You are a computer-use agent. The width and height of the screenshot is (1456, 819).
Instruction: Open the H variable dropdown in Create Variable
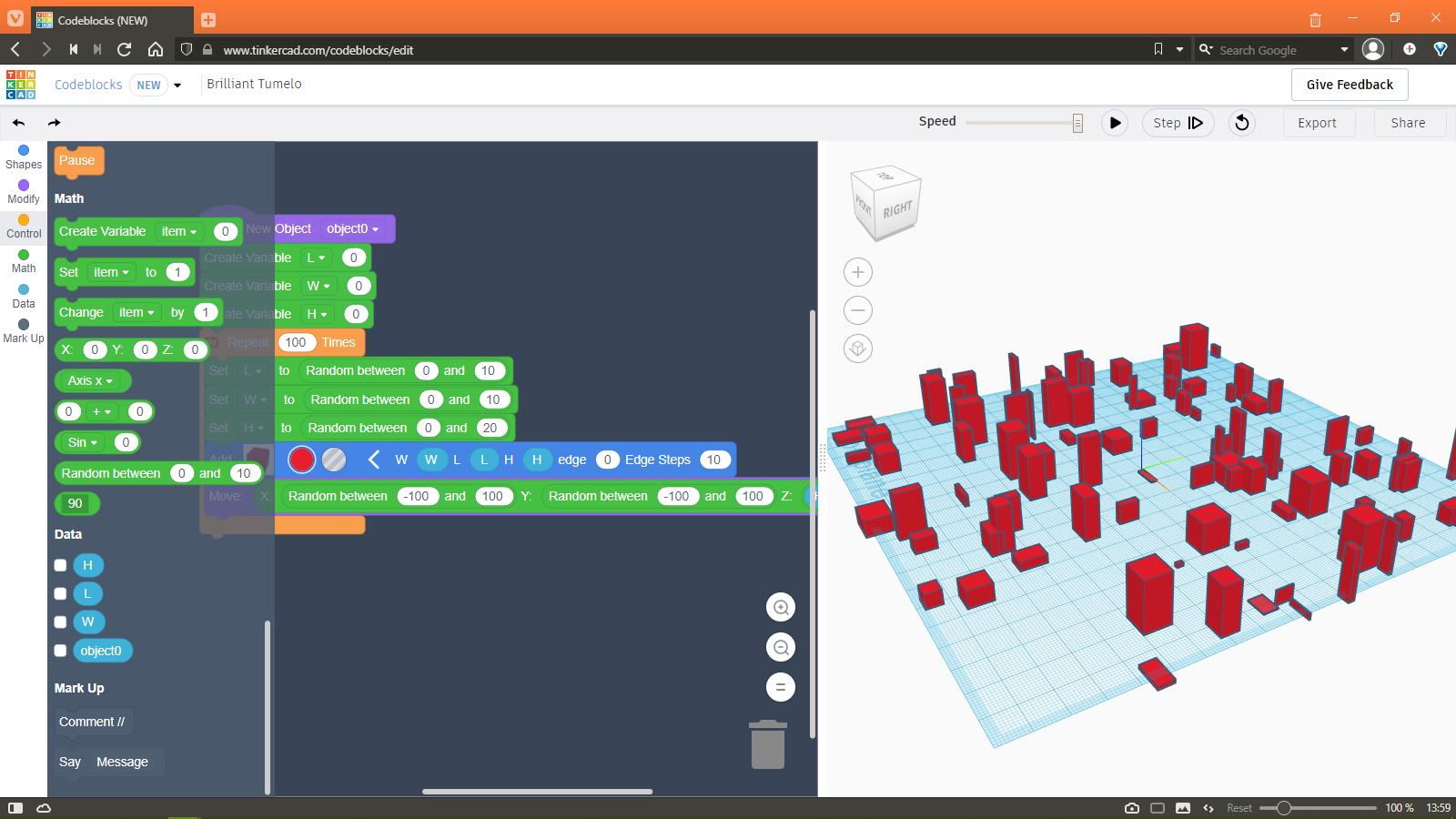point(317,314)
